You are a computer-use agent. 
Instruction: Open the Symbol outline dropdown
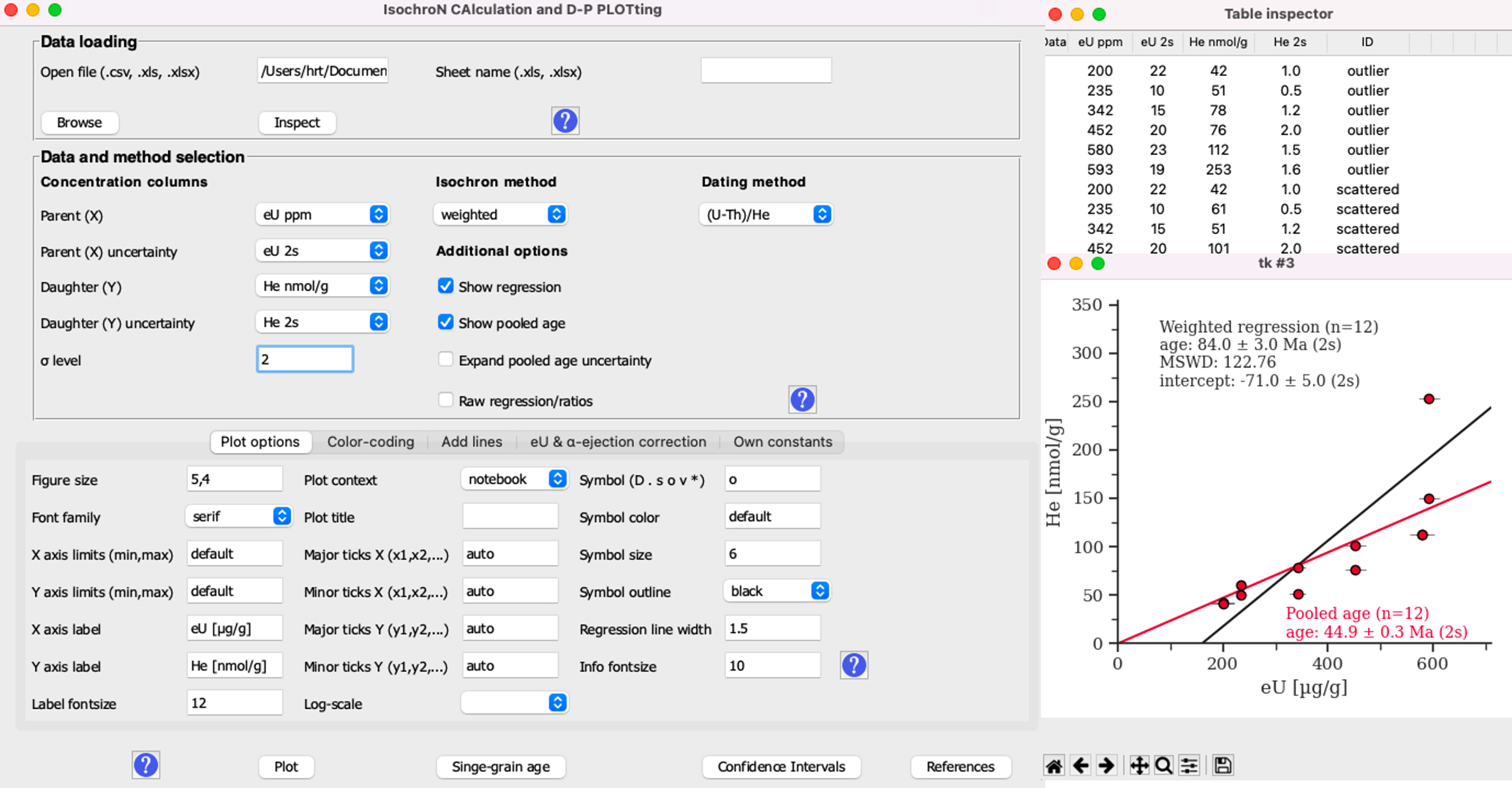pyautogui.click(x=776, y=591)
